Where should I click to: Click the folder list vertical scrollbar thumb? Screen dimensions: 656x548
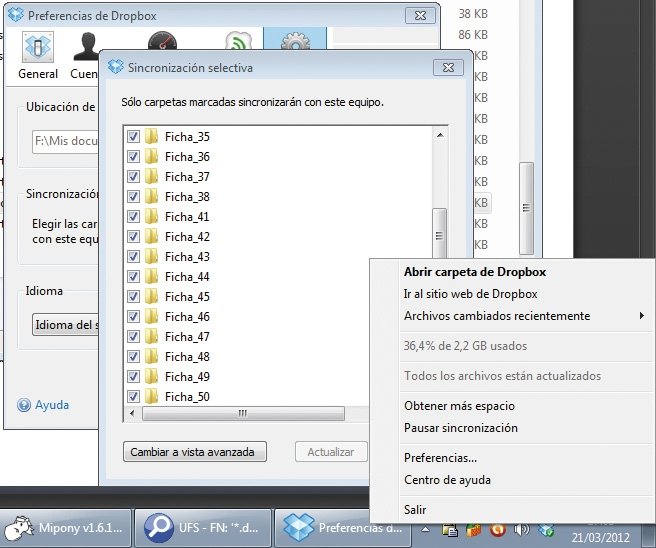pyautogui.click(x=439, y=234)
